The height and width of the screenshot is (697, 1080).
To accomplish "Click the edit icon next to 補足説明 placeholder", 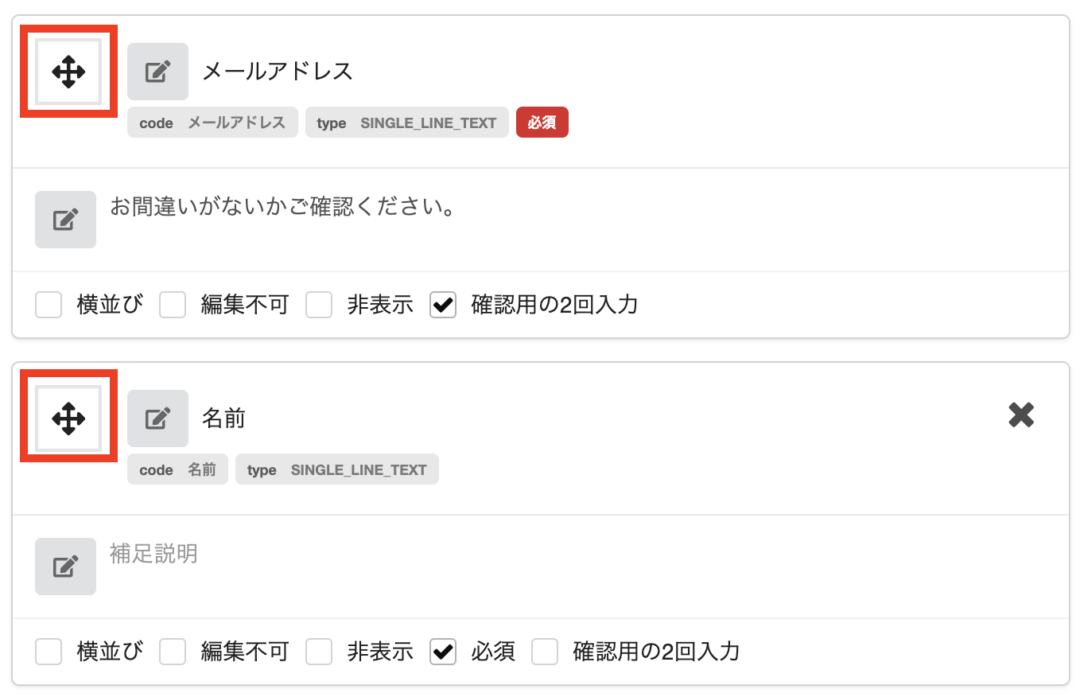I will (x=64, y=567).
